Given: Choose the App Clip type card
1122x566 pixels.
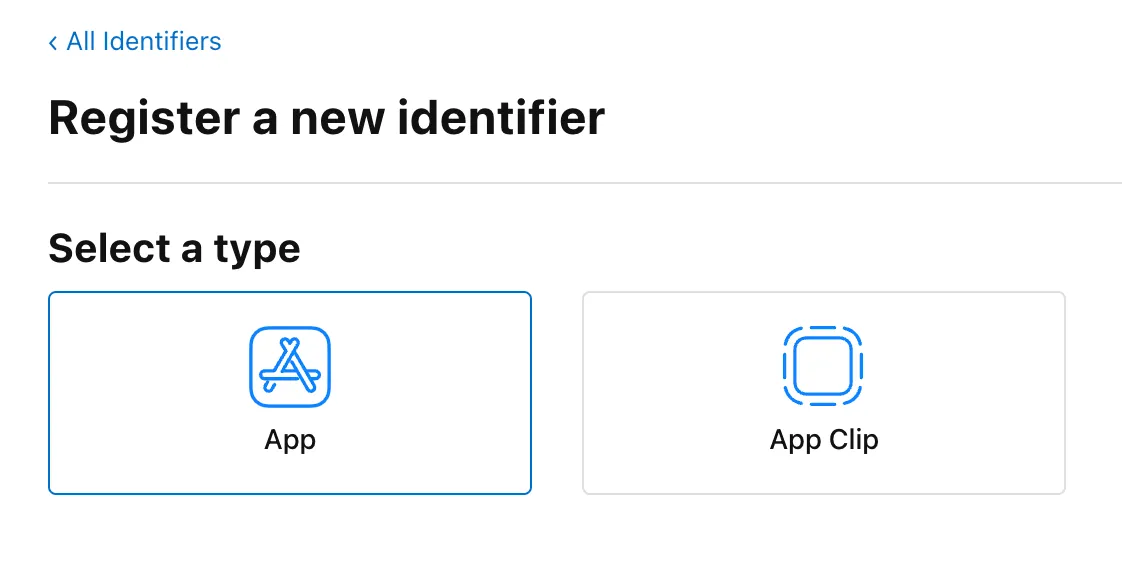Looking at the screenshot, I should pyautogui.click(x=823, y=393).
